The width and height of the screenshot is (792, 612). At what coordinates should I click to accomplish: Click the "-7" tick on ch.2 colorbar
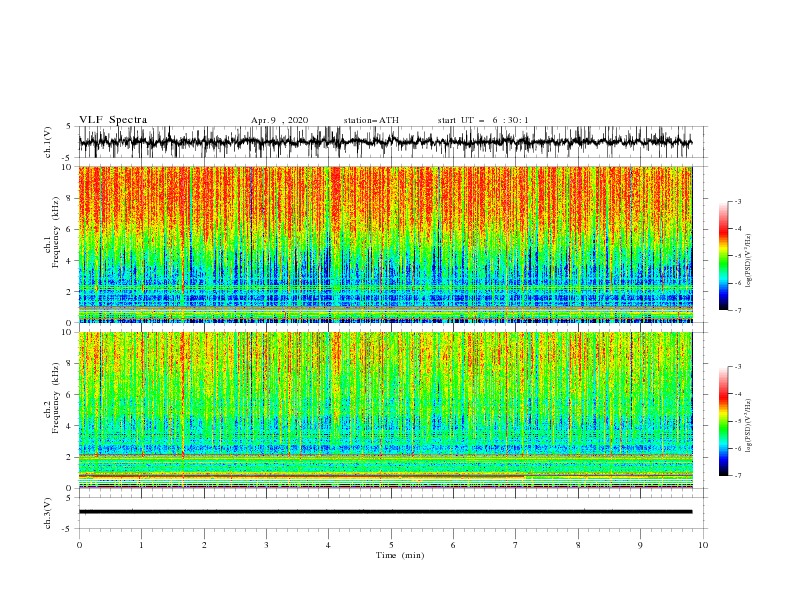coord(737,476)
